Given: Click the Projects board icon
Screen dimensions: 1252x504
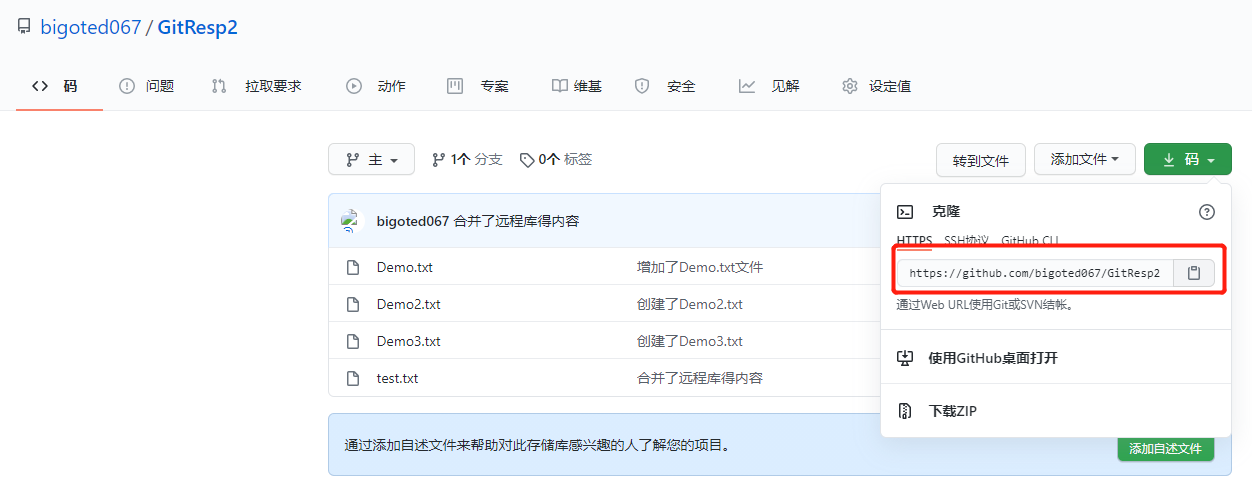Looking at the screenshot, I should click(455, 86).
